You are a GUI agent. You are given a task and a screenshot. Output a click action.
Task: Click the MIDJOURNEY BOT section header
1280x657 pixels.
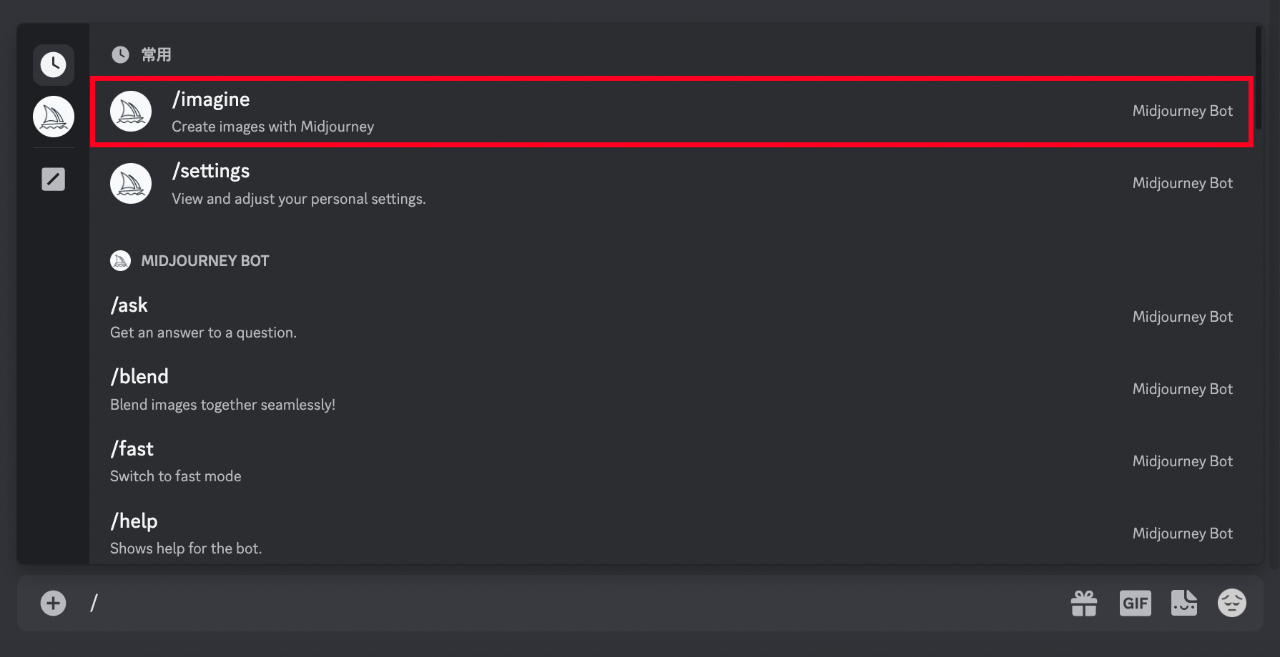(204, 261)
